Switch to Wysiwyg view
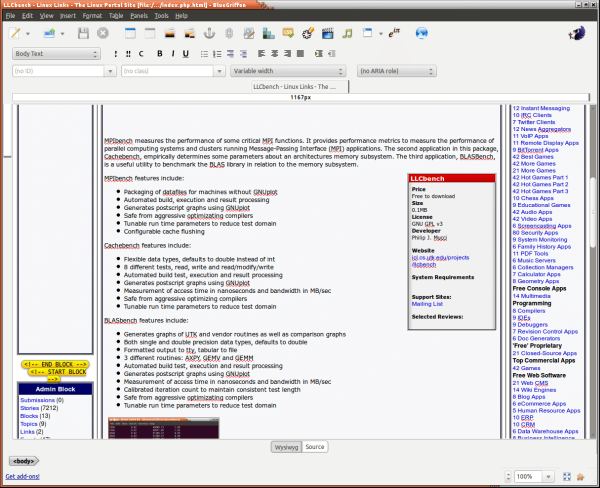This screenshot has width=600, height=488. click(x=286, y=447)
